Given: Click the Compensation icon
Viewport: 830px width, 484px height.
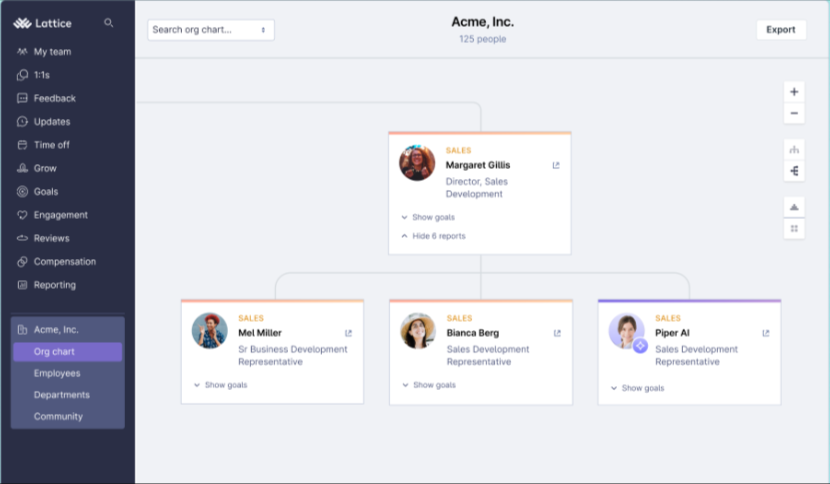Looking at the screenshot, I should tap(22, 261).
